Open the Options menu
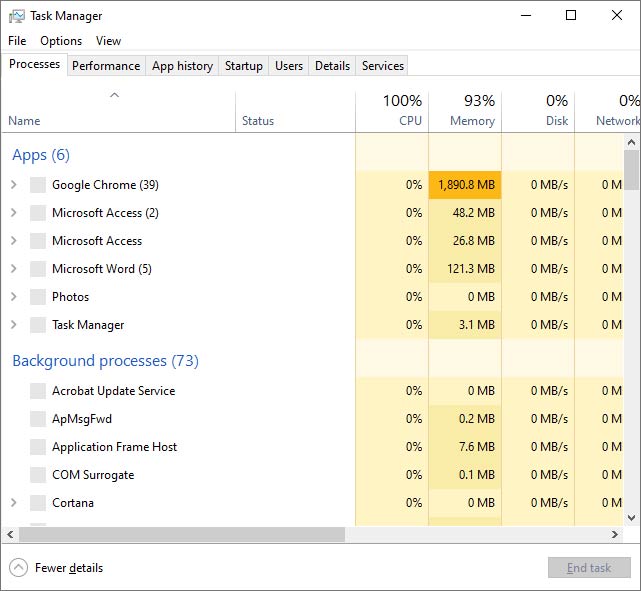 click(x=61, y=41)
